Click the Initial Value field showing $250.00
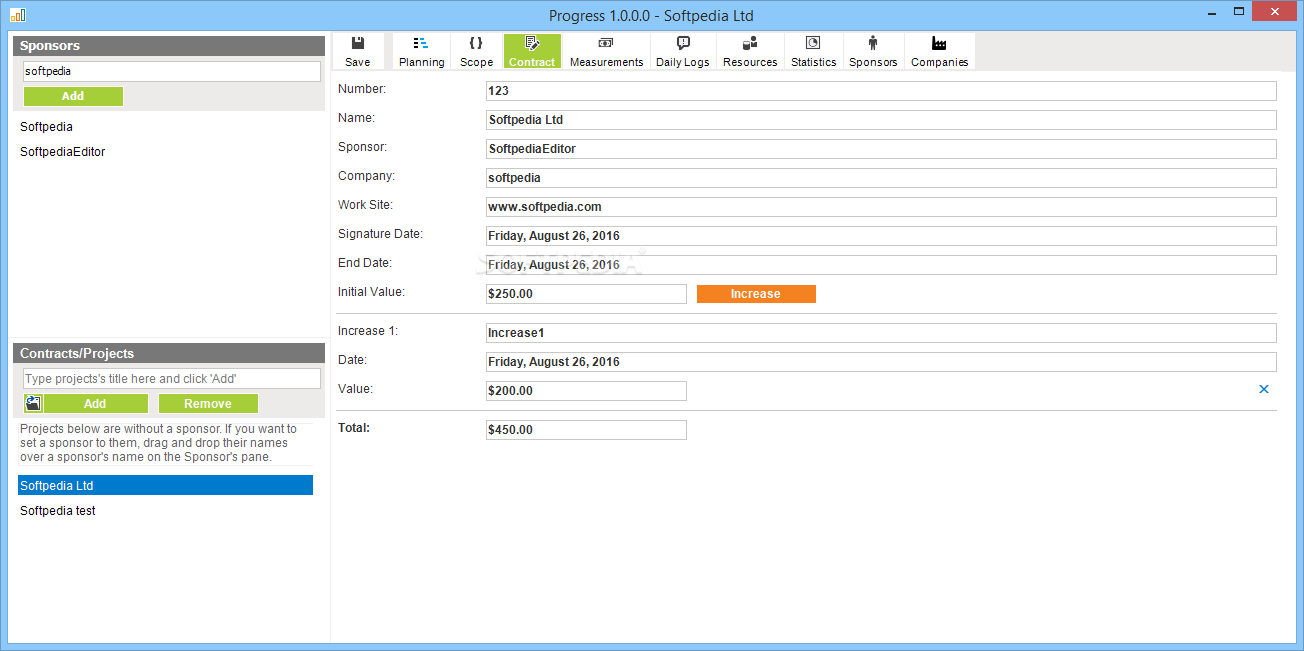Image resolution: width=1304 pixels, height=651 pixels. click(x=586, y=294)
